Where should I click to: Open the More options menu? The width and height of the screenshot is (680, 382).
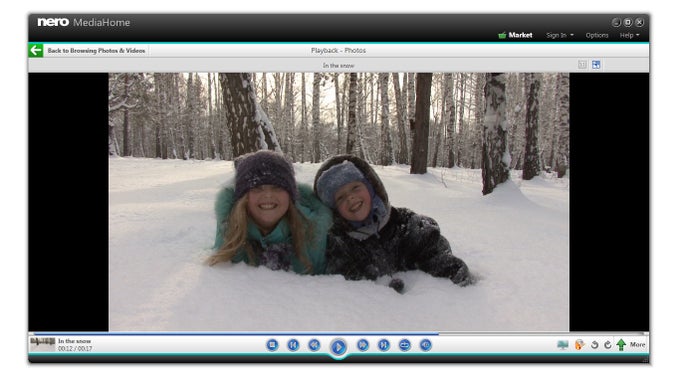click(637, 345)
